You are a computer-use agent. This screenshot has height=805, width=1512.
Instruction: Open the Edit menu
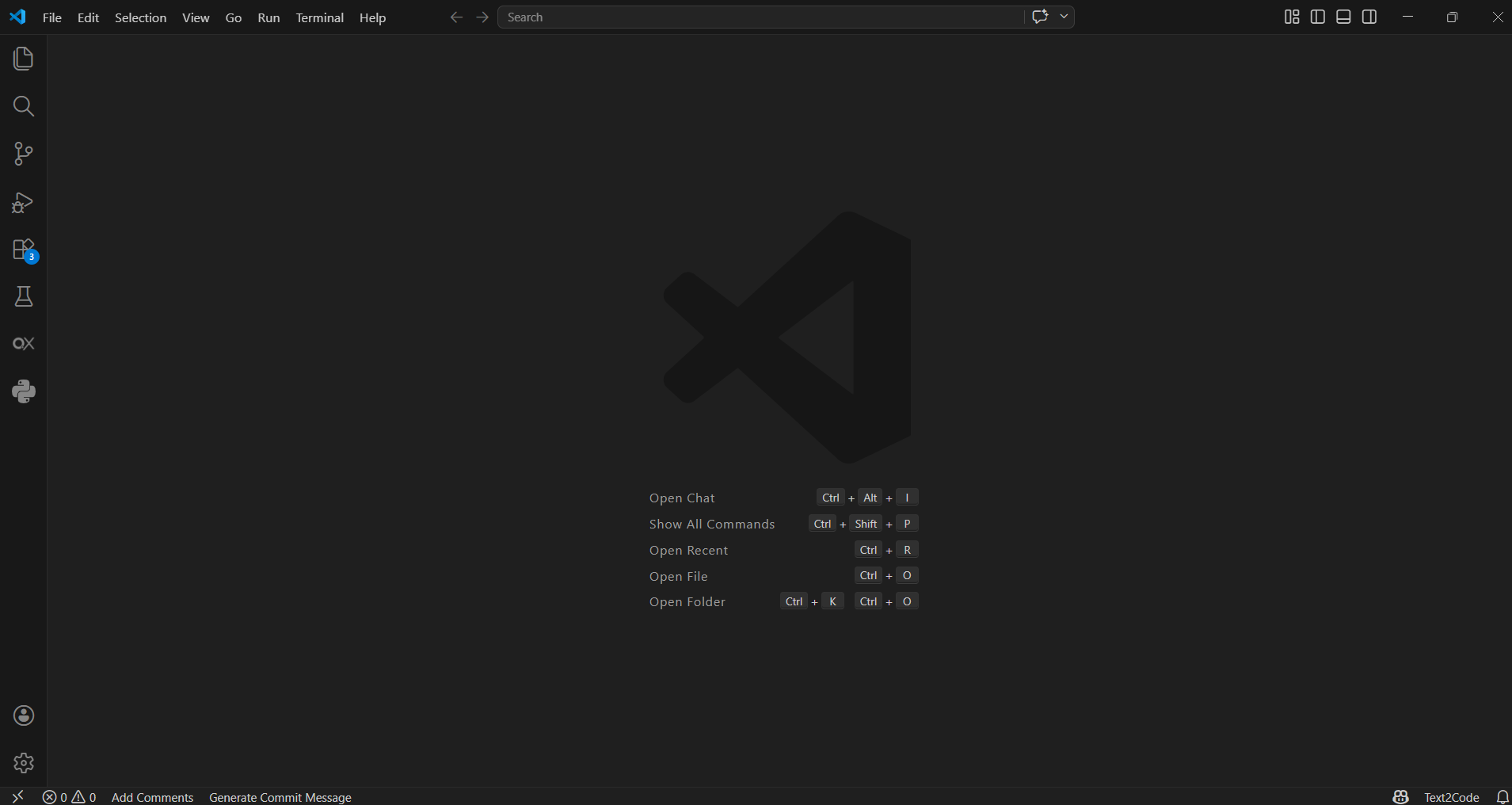88,17
